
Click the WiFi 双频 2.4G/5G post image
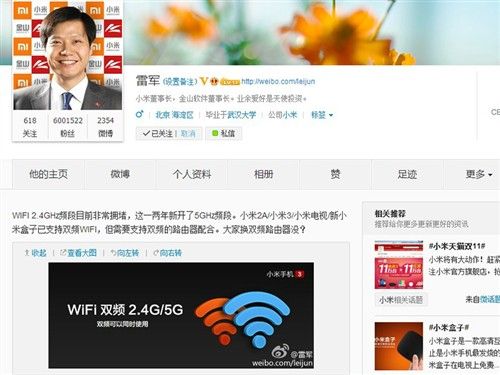(x=181, y=315)
